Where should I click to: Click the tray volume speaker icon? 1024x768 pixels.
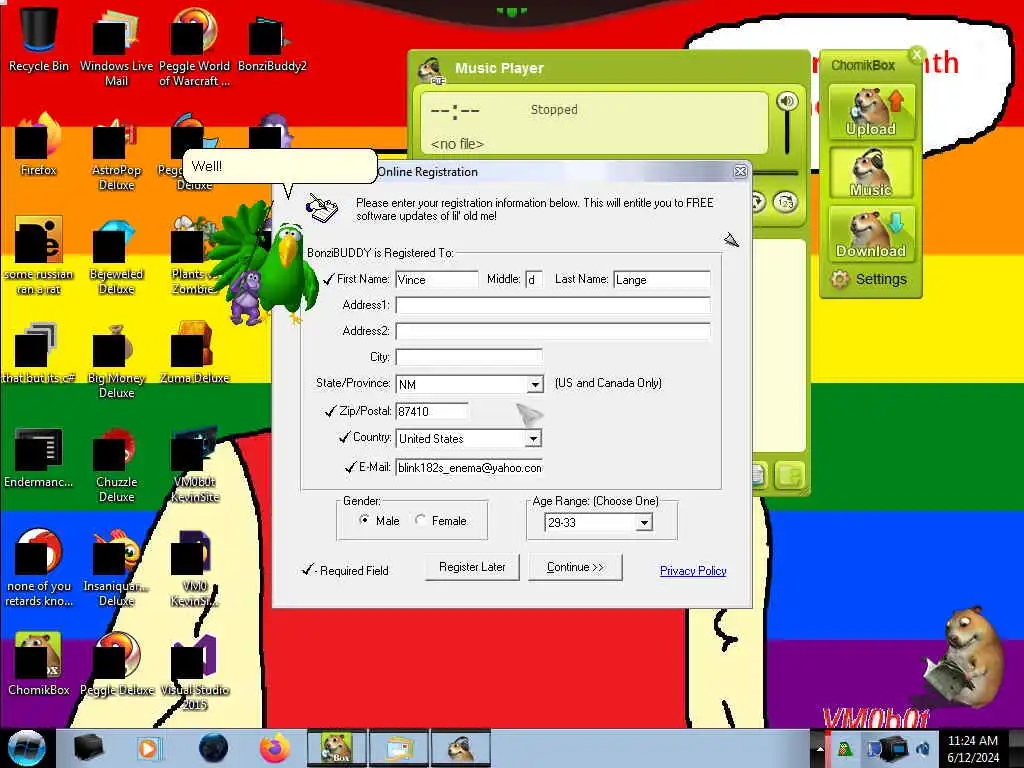tap(923, 749)
